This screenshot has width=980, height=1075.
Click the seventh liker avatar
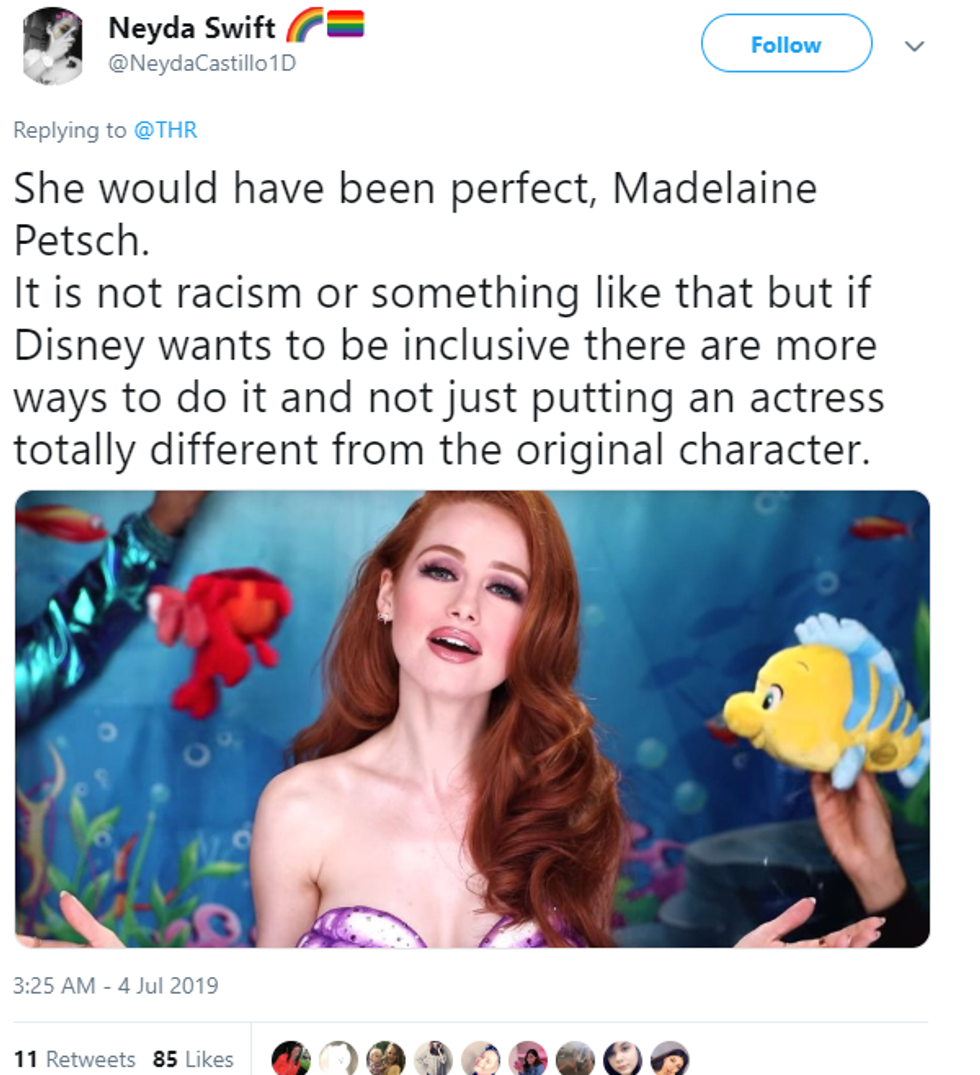(575, 1058)
